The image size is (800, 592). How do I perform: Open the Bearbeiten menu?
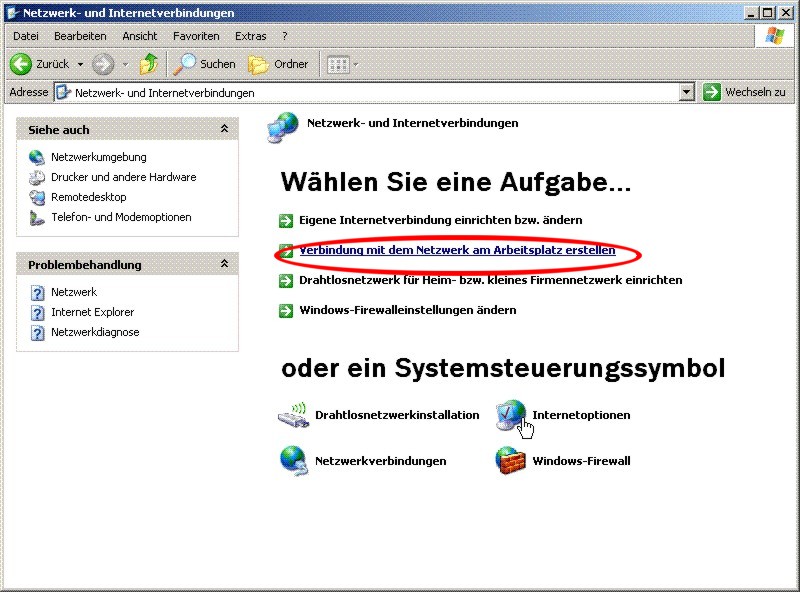[x=80, y=36]
